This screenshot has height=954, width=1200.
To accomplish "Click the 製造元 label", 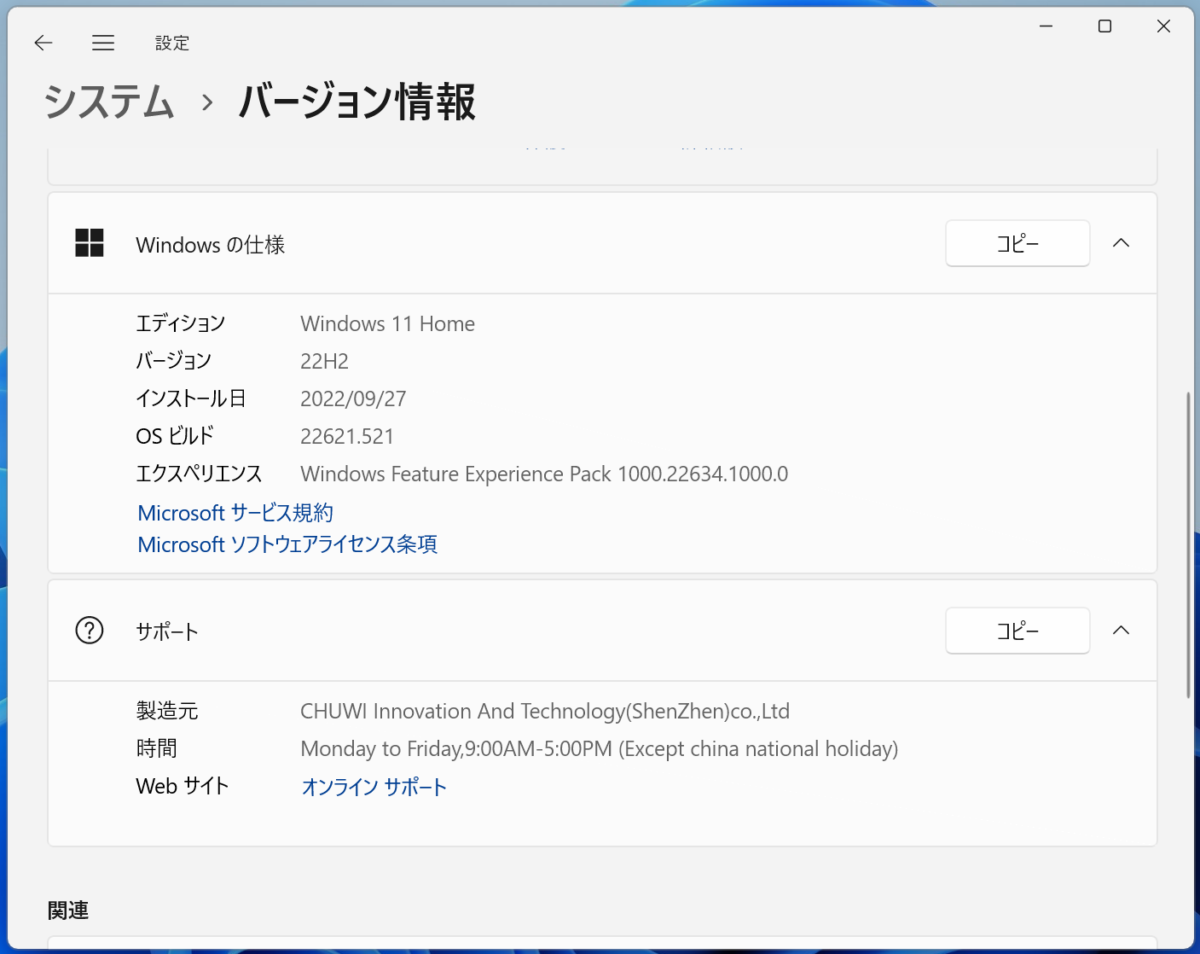I will tap(167, 712).
